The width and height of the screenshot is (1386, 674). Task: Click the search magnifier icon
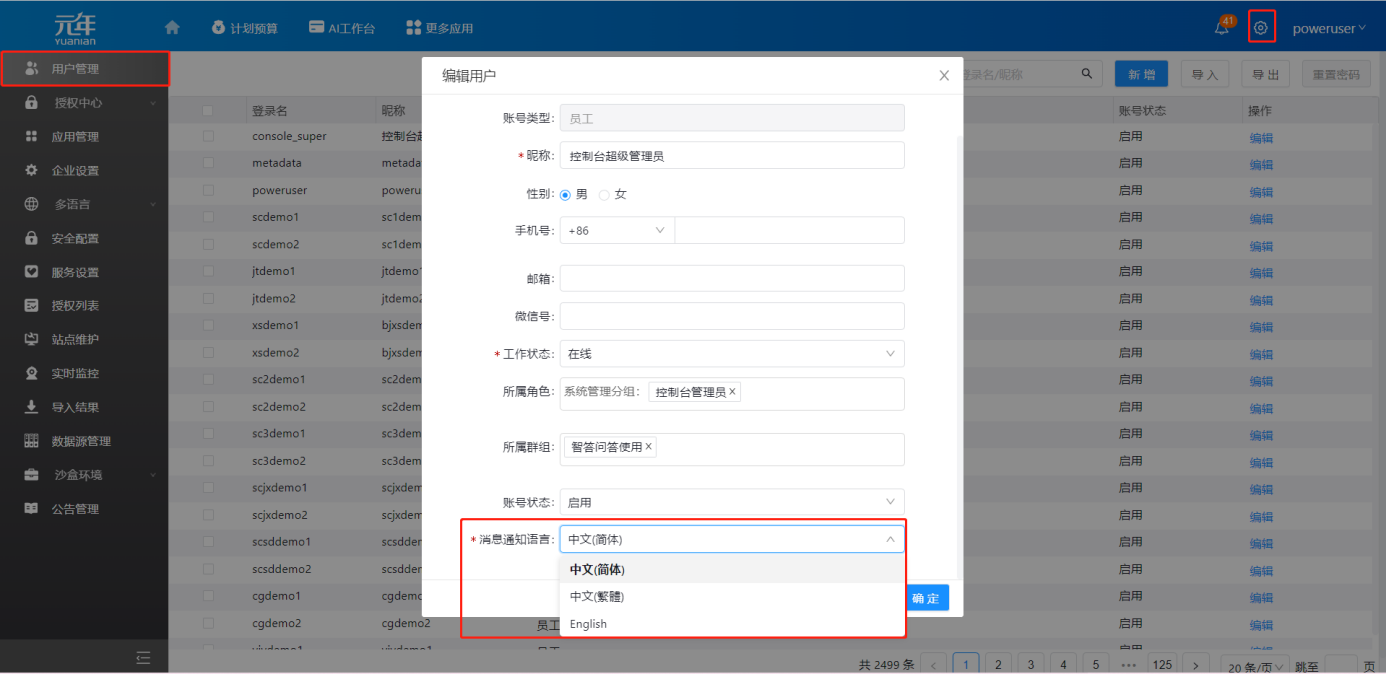tap(1087, 74)
